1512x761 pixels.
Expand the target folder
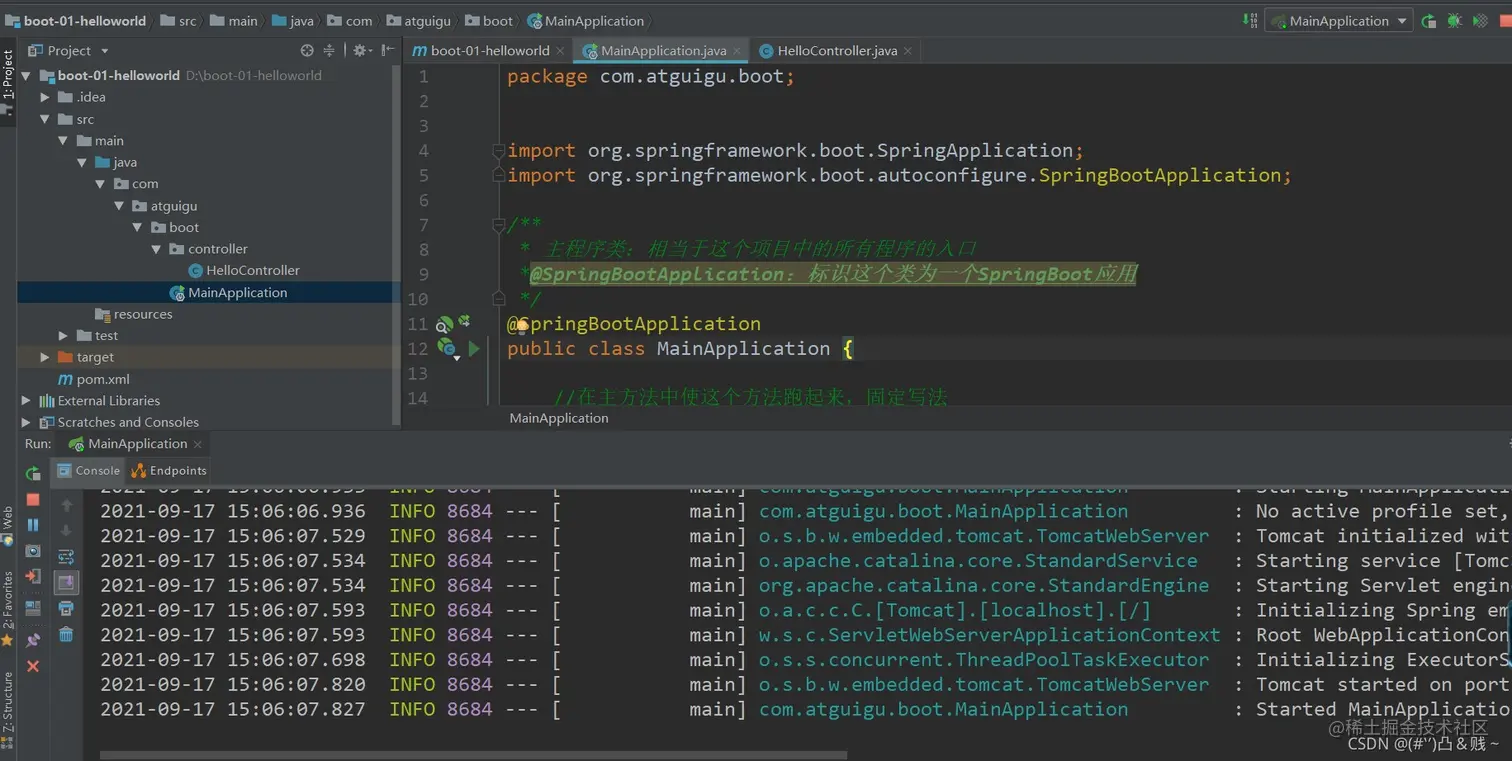(x=44, y=357)
